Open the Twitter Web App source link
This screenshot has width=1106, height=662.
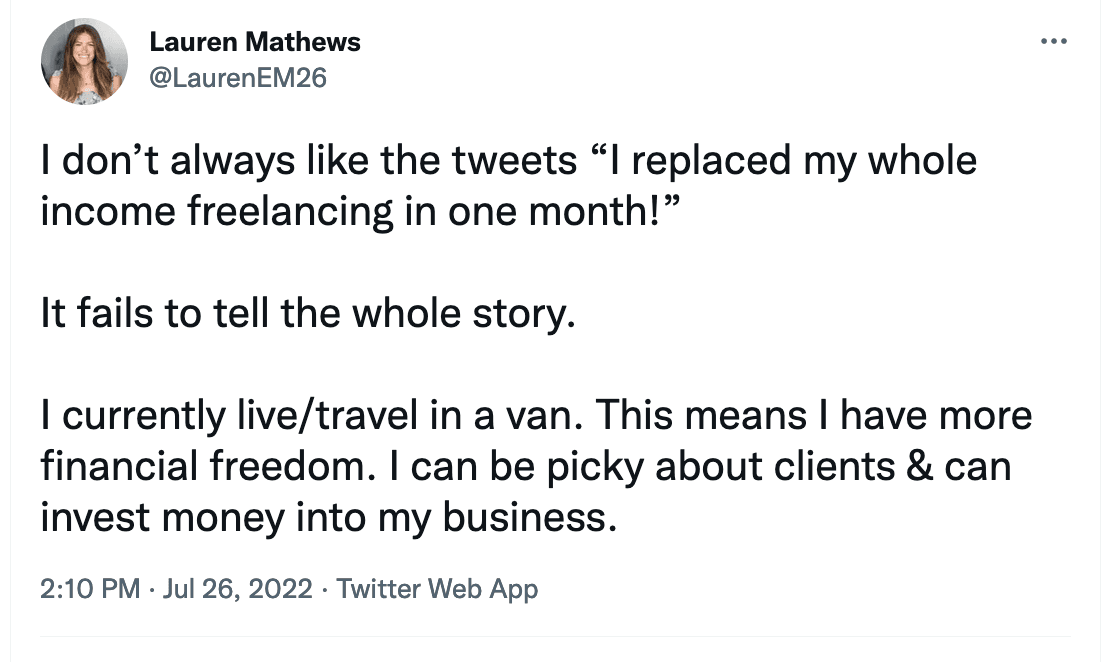[x=437, y=589]
